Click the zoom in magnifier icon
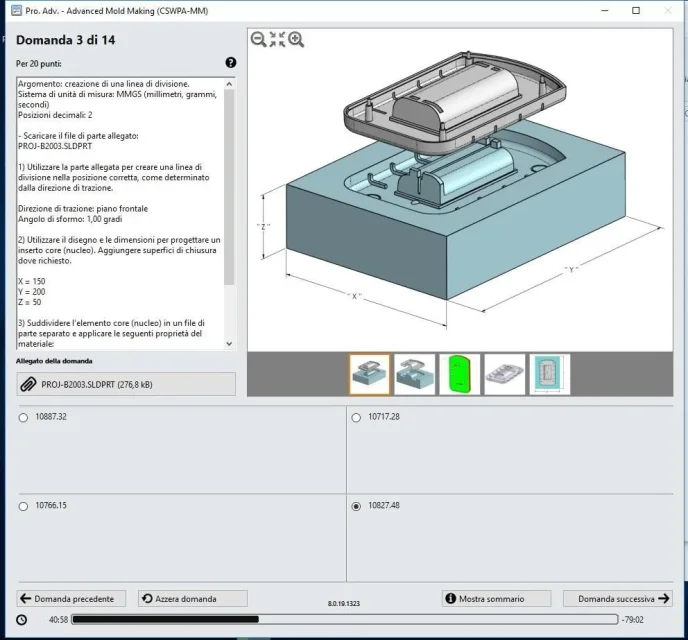The width and height of the screenshot is (688, 640). [x=296, y=39]
